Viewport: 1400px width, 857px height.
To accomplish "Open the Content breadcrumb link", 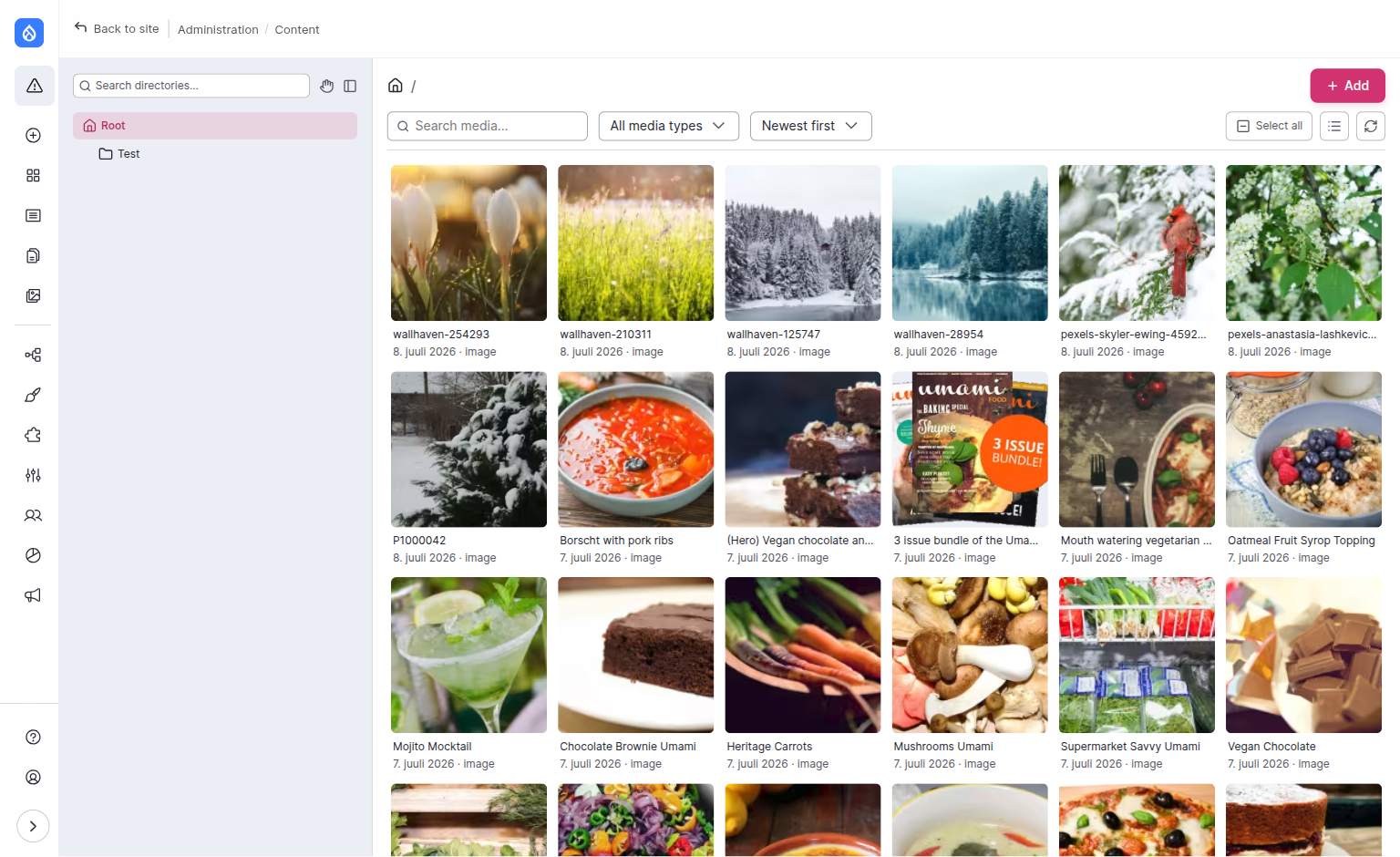I will [297, 29].
